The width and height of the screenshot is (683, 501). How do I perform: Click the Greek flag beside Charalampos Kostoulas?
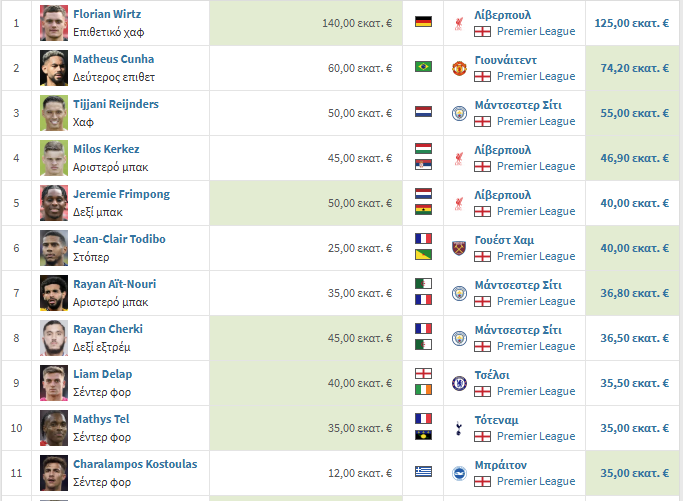tap(423, 472)
